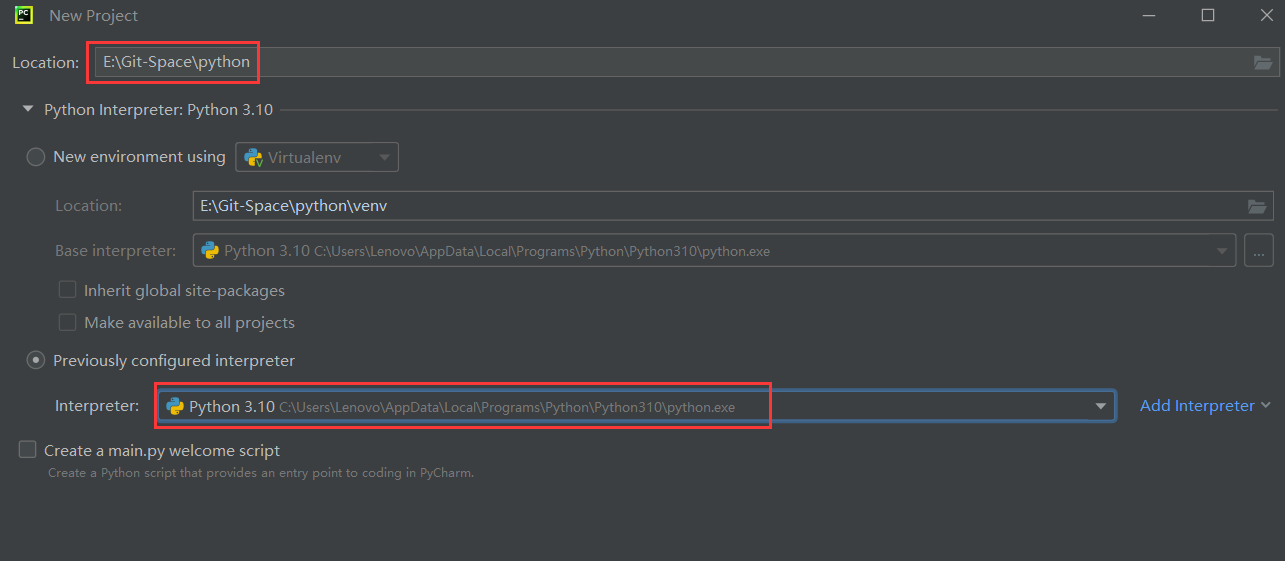Click the New Project window title

[x=94, y=16]
